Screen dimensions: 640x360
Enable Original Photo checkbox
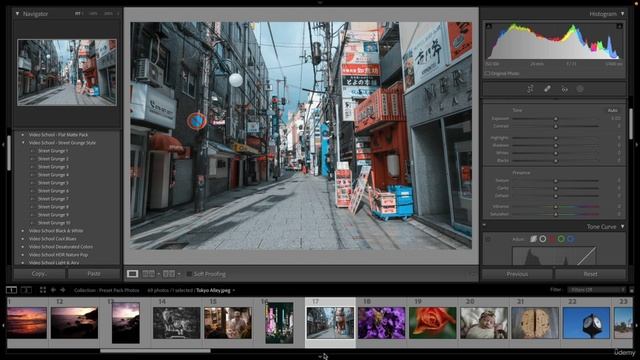487,73
